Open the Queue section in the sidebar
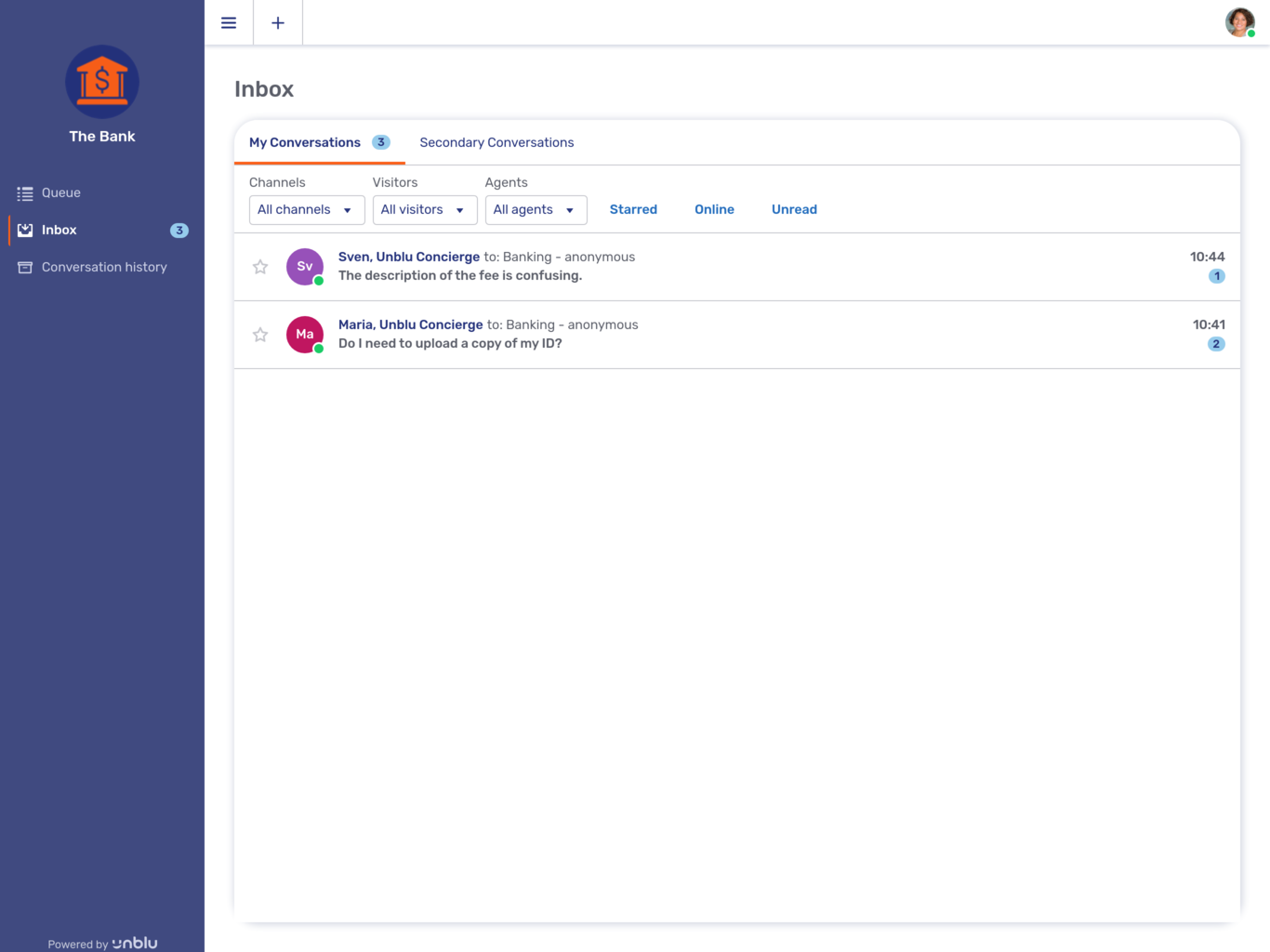Viewport: 1270px width, 952px height. pos(60,192)
